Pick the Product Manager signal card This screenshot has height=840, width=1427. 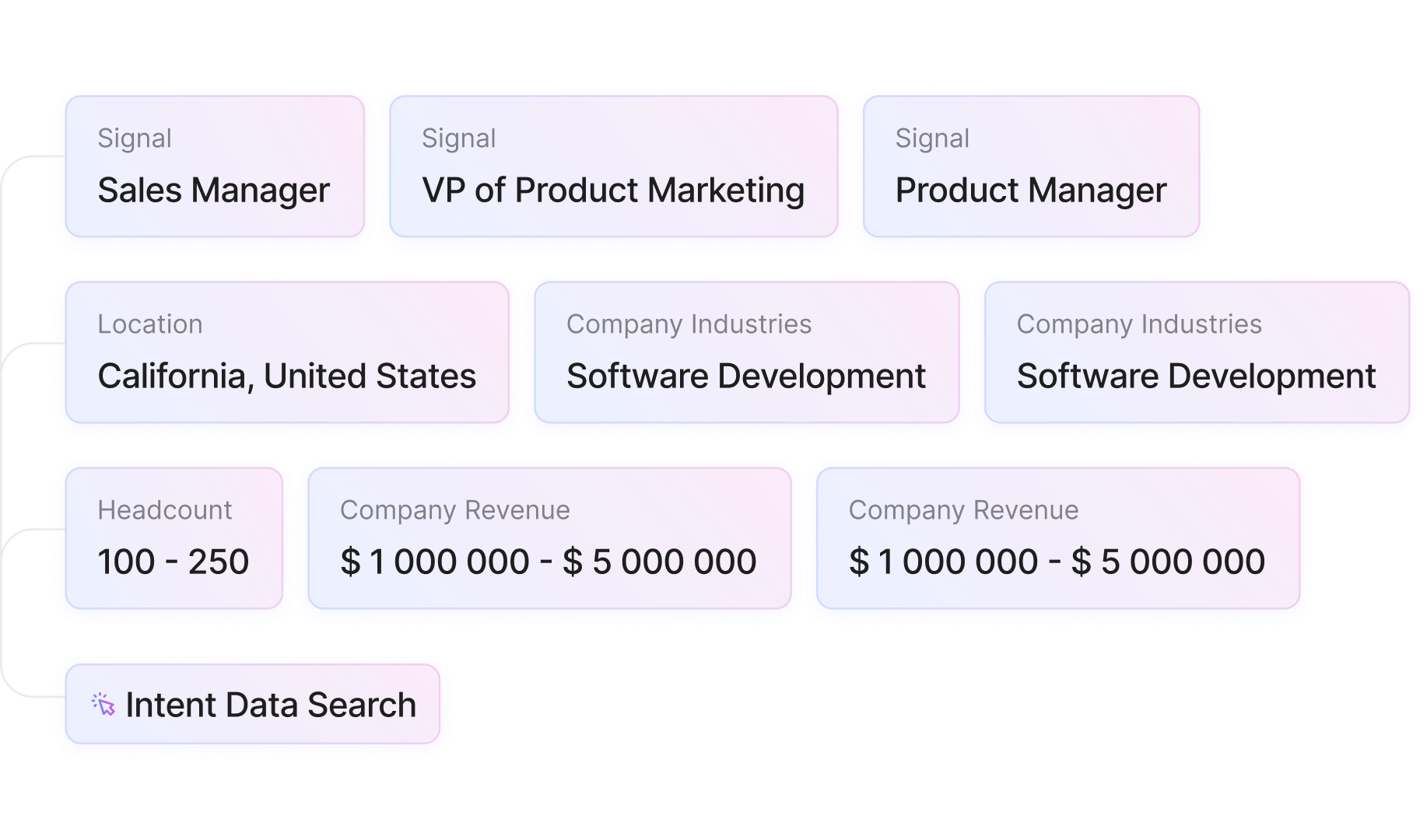[1031, 166]
